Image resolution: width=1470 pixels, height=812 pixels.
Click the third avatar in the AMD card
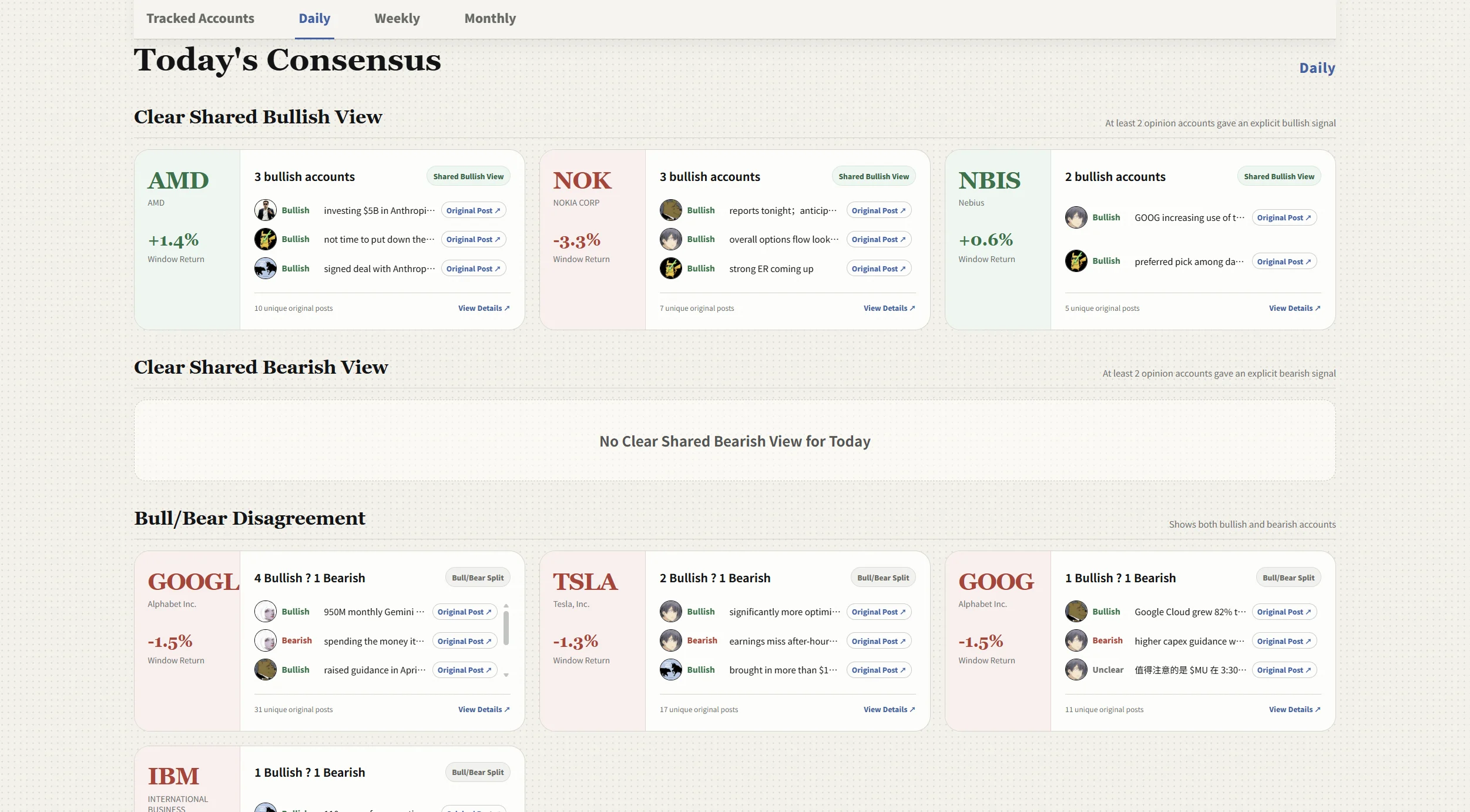(265, 269)
